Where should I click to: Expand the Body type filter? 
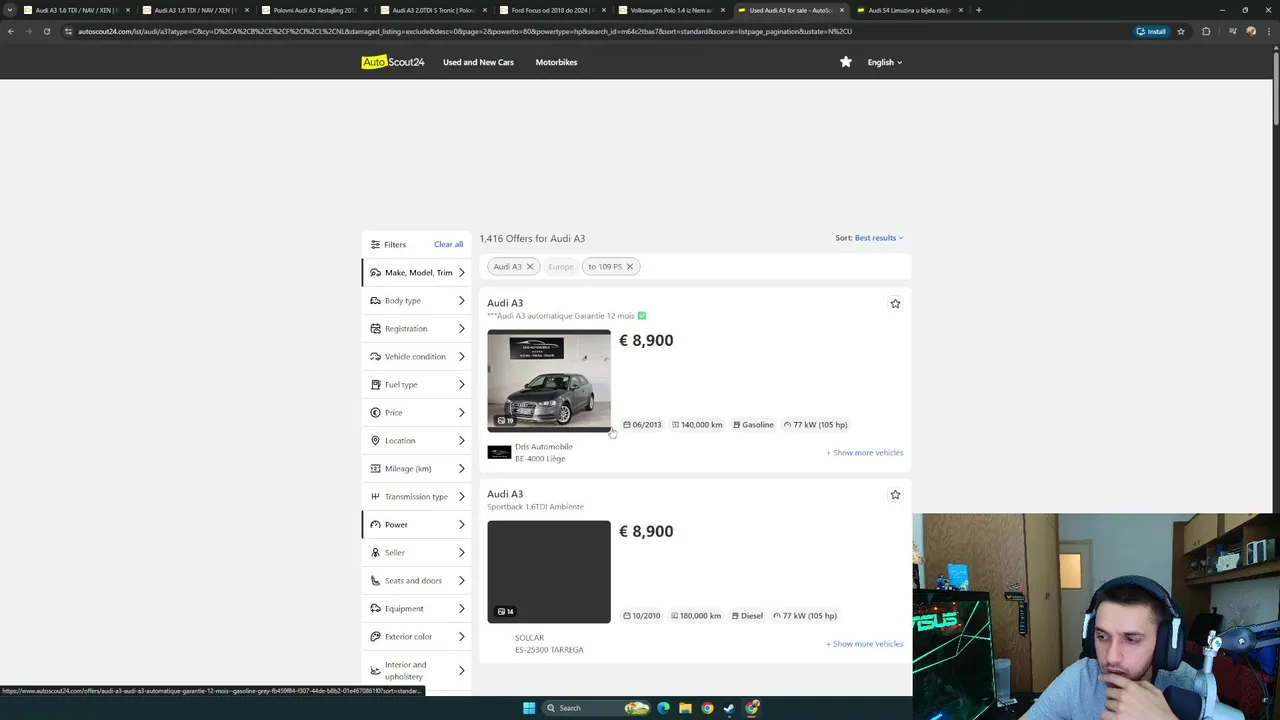click(x=416, y=300)
